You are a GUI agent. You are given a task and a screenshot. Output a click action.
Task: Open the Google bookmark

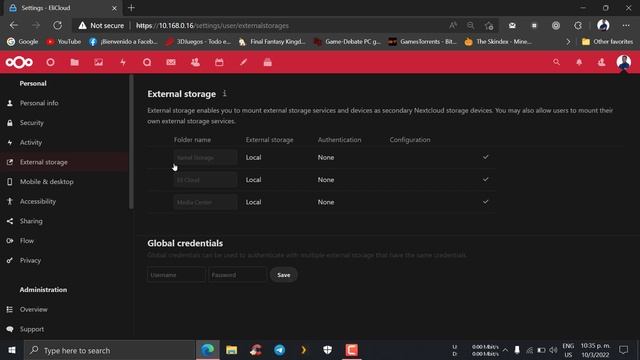pyautogui.click(x=23, y=42)
